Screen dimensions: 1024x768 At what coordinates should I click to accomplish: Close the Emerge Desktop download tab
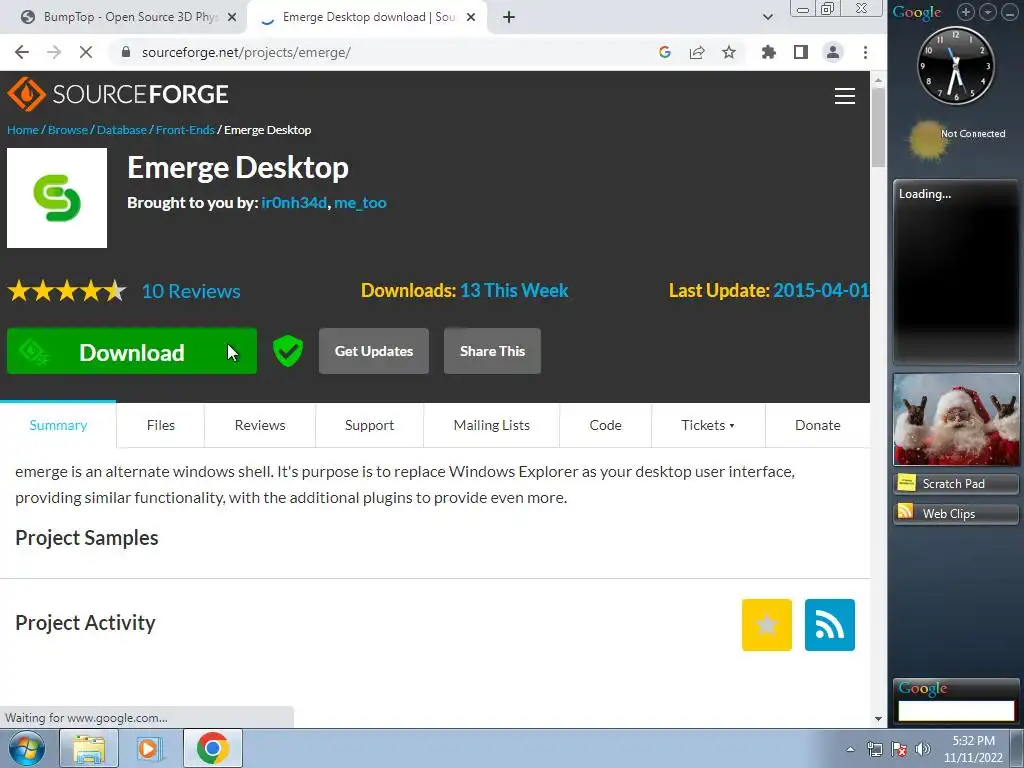(x=471, y=17)
